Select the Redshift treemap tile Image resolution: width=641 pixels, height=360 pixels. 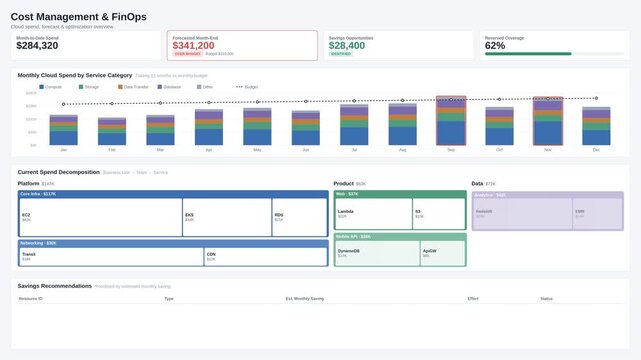[522, 214]
